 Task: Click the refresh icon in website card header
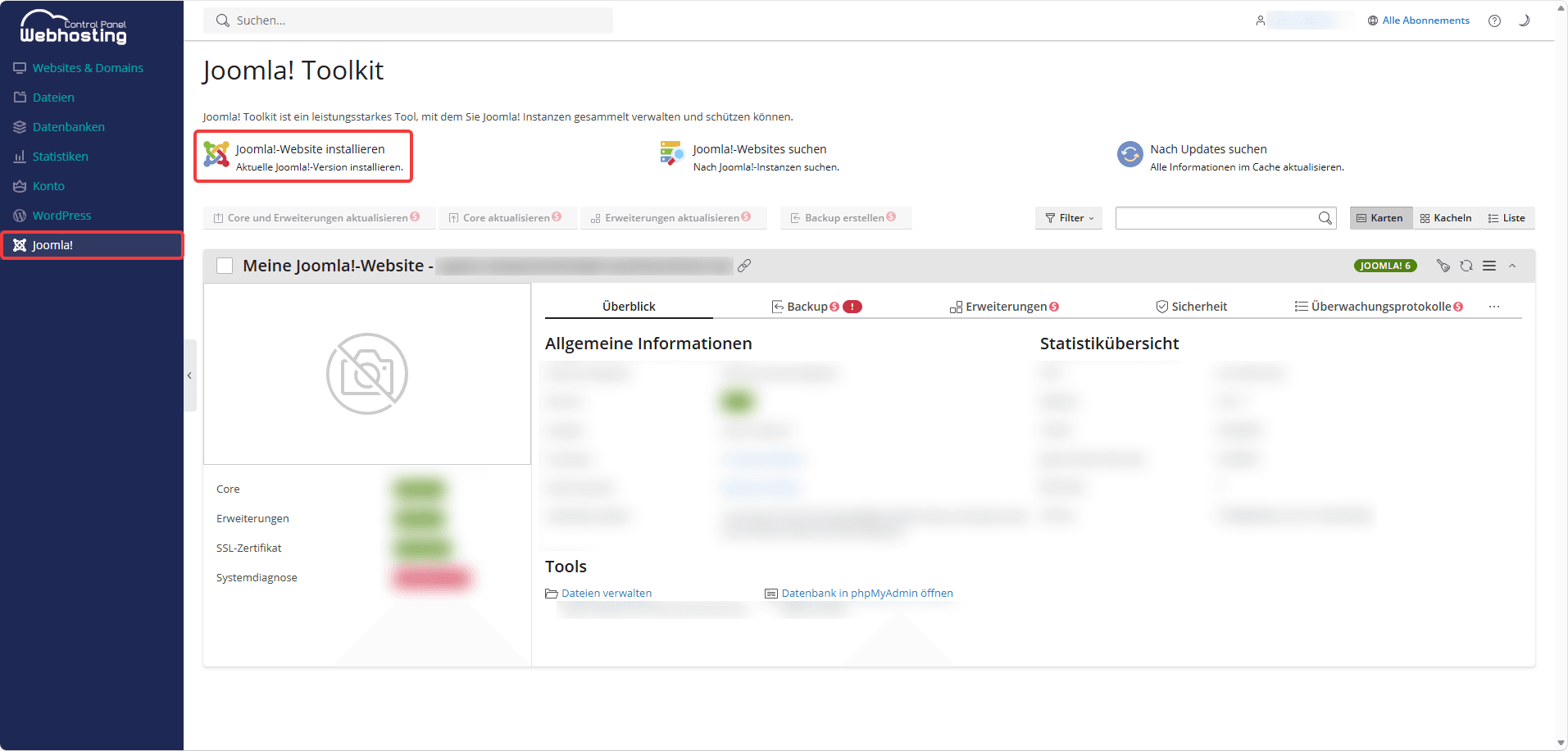[1466, 266]
